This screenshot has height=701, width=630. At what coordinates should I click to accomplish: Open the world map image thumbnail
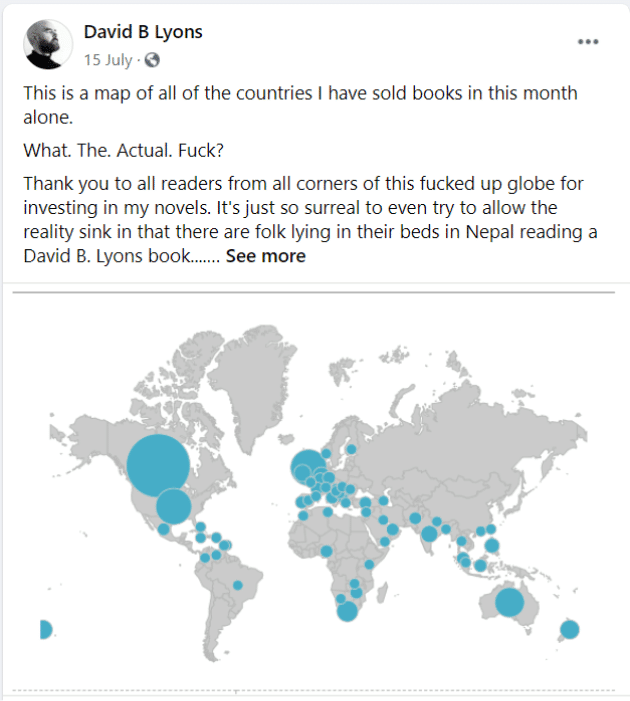pos(315,492)
